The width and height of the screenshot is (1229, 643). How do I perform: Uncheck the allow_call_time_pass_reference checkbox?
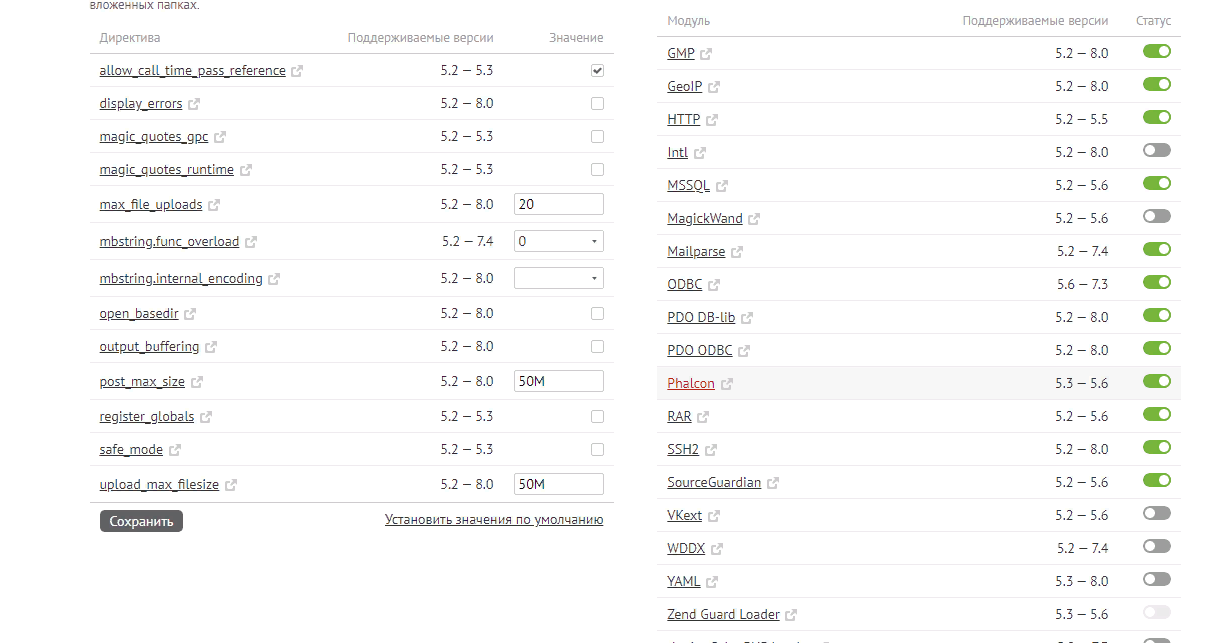click(x=597, y=70)
